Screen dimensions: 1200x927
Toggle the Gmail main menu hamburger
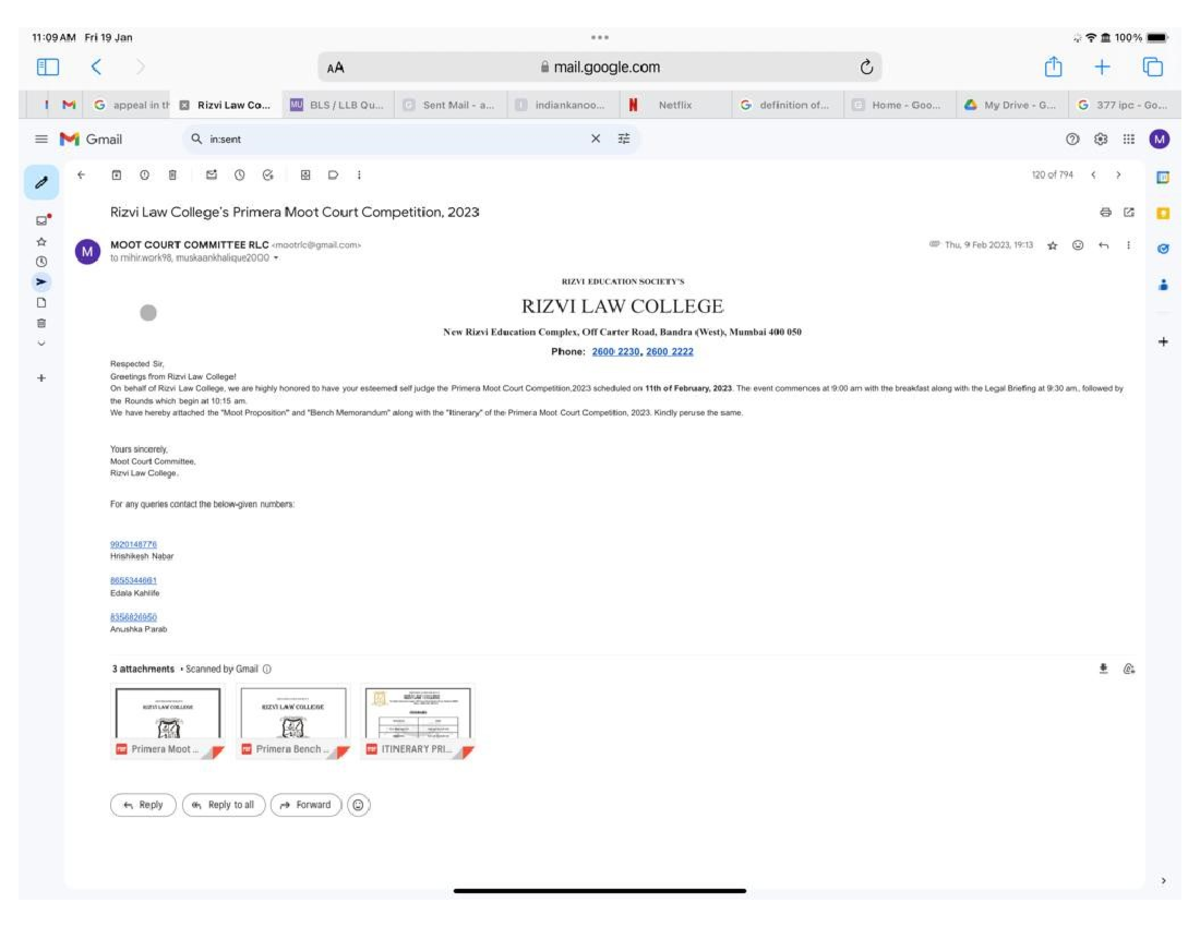pyautogui.click(x=41, y=139)
